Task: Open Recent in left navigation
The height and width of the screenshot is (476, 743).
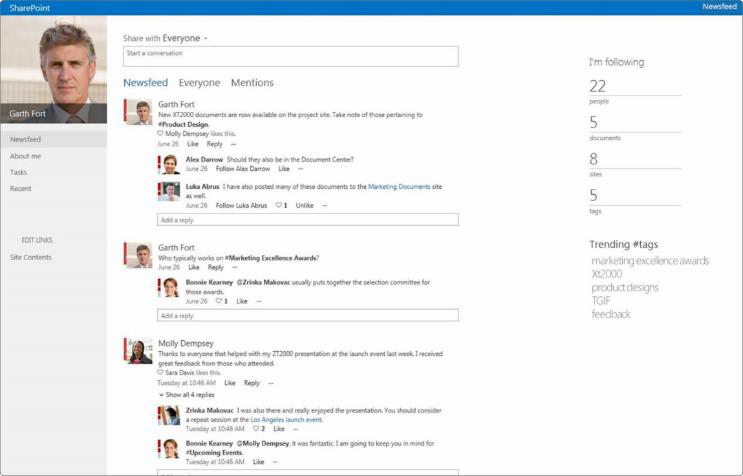Action: [20, 189]
